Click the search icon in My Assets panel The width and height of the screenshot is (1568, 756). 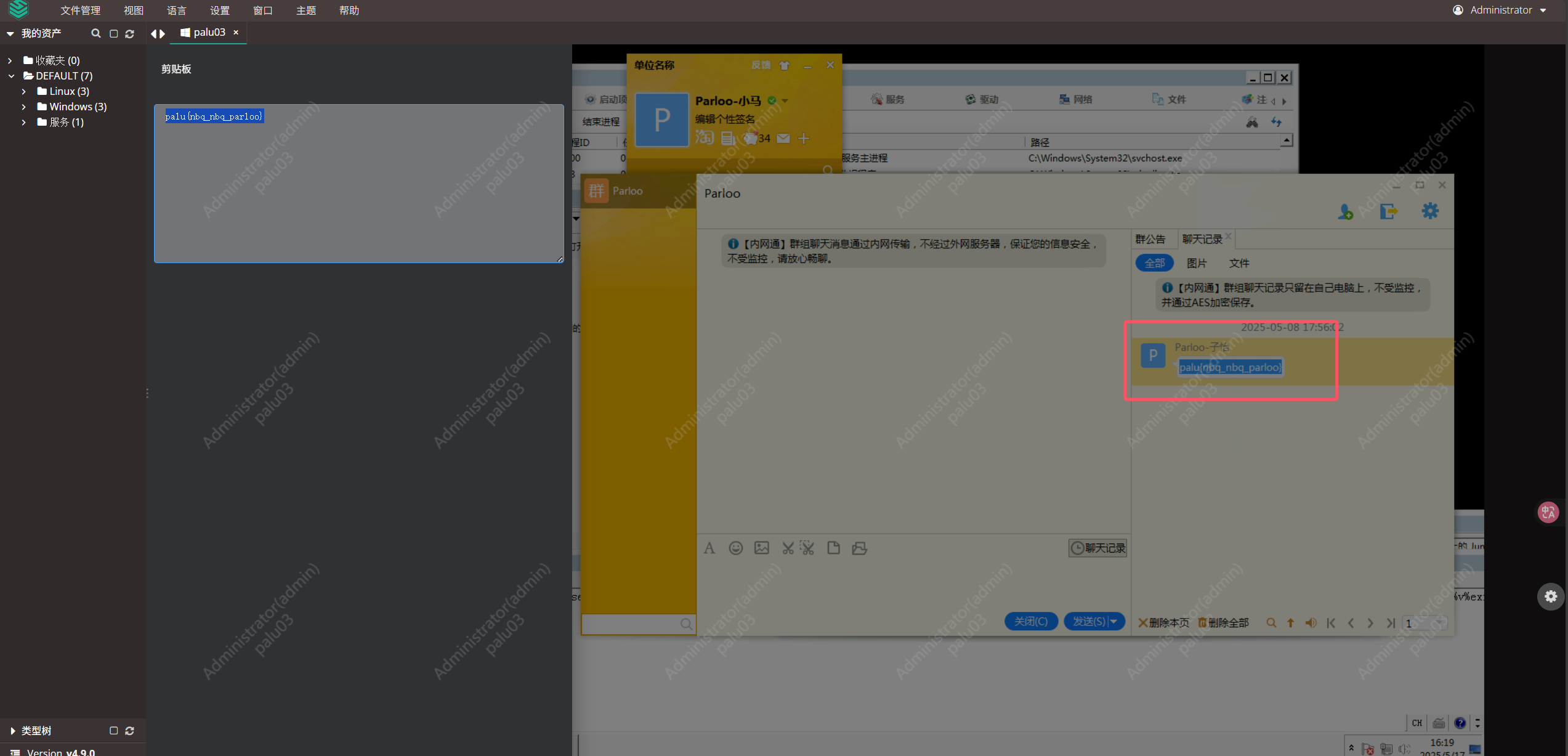95,33
